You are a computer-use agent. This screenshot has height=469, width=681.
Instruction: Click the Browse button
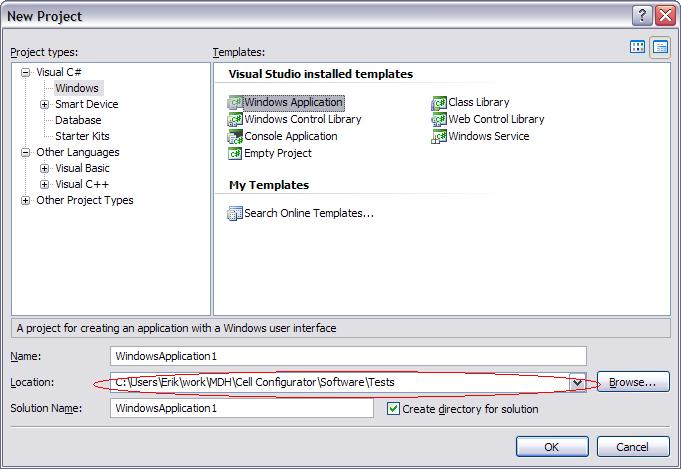633,382
